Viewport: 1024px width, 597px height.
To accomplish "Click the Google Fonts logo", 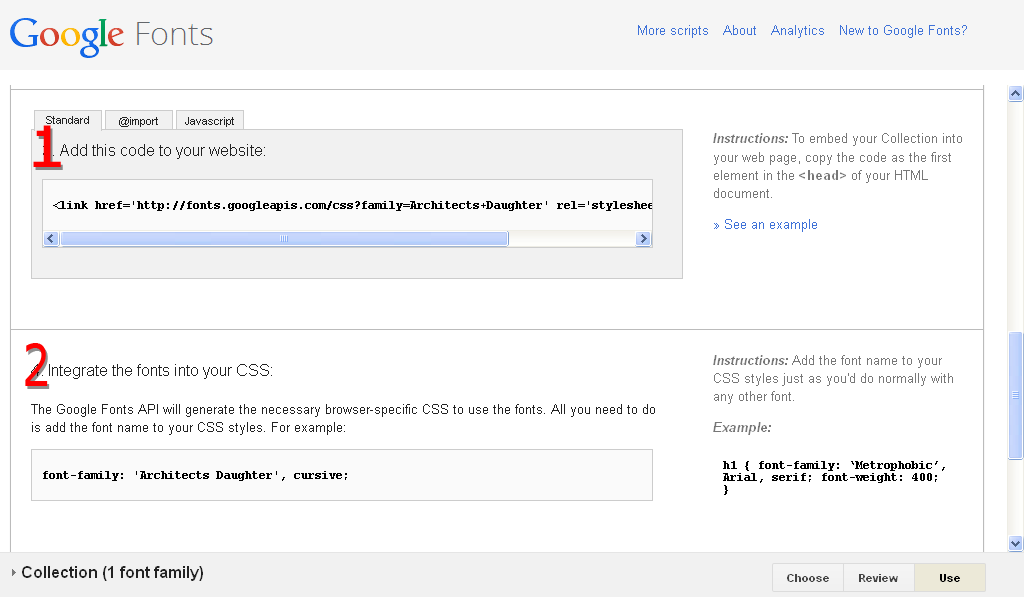I will [111, 35].
